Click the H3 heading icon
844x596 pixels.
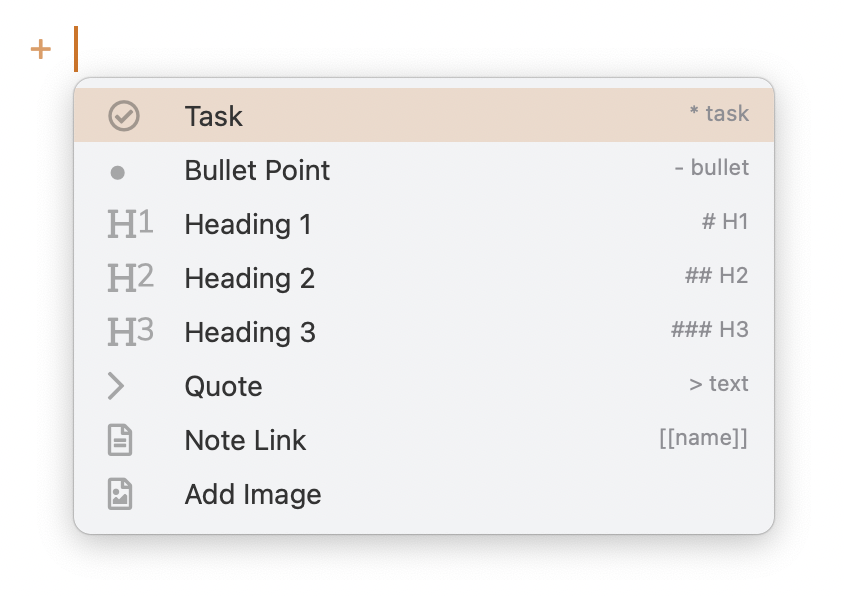130,332
